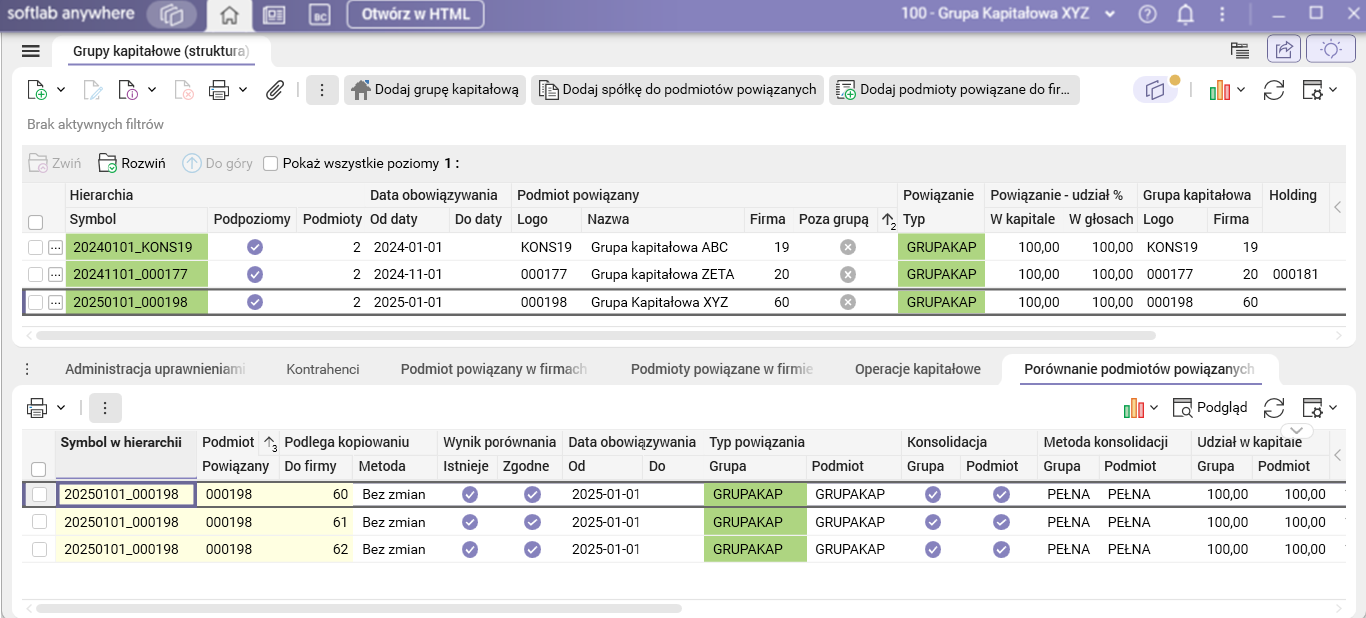Click the refresh icon in upper toolbar

tap(1273, 90)
